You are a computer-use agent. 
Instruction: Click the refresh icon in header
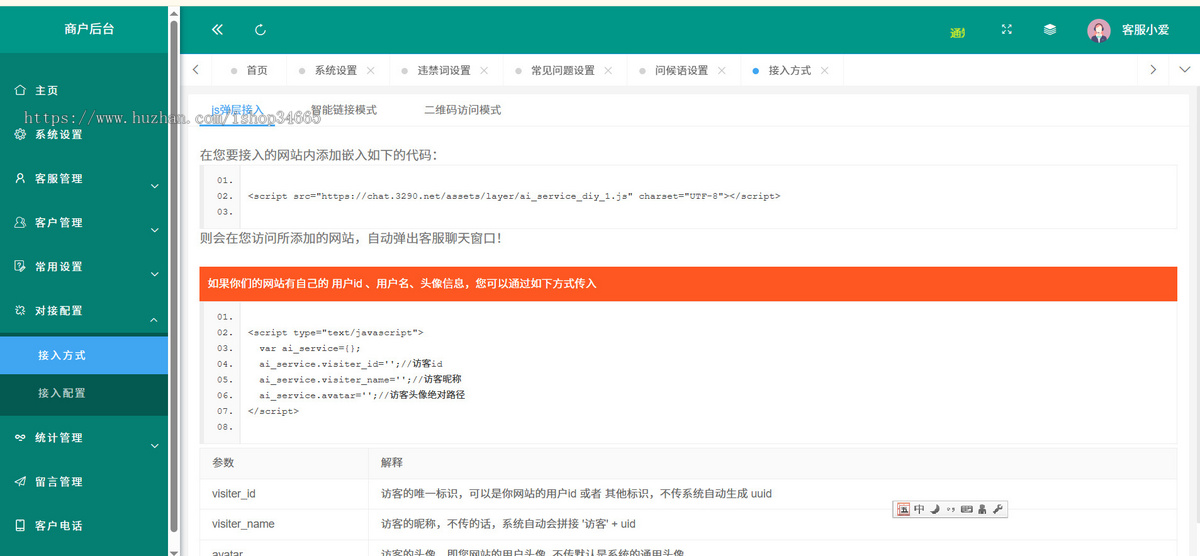[260, 30]
